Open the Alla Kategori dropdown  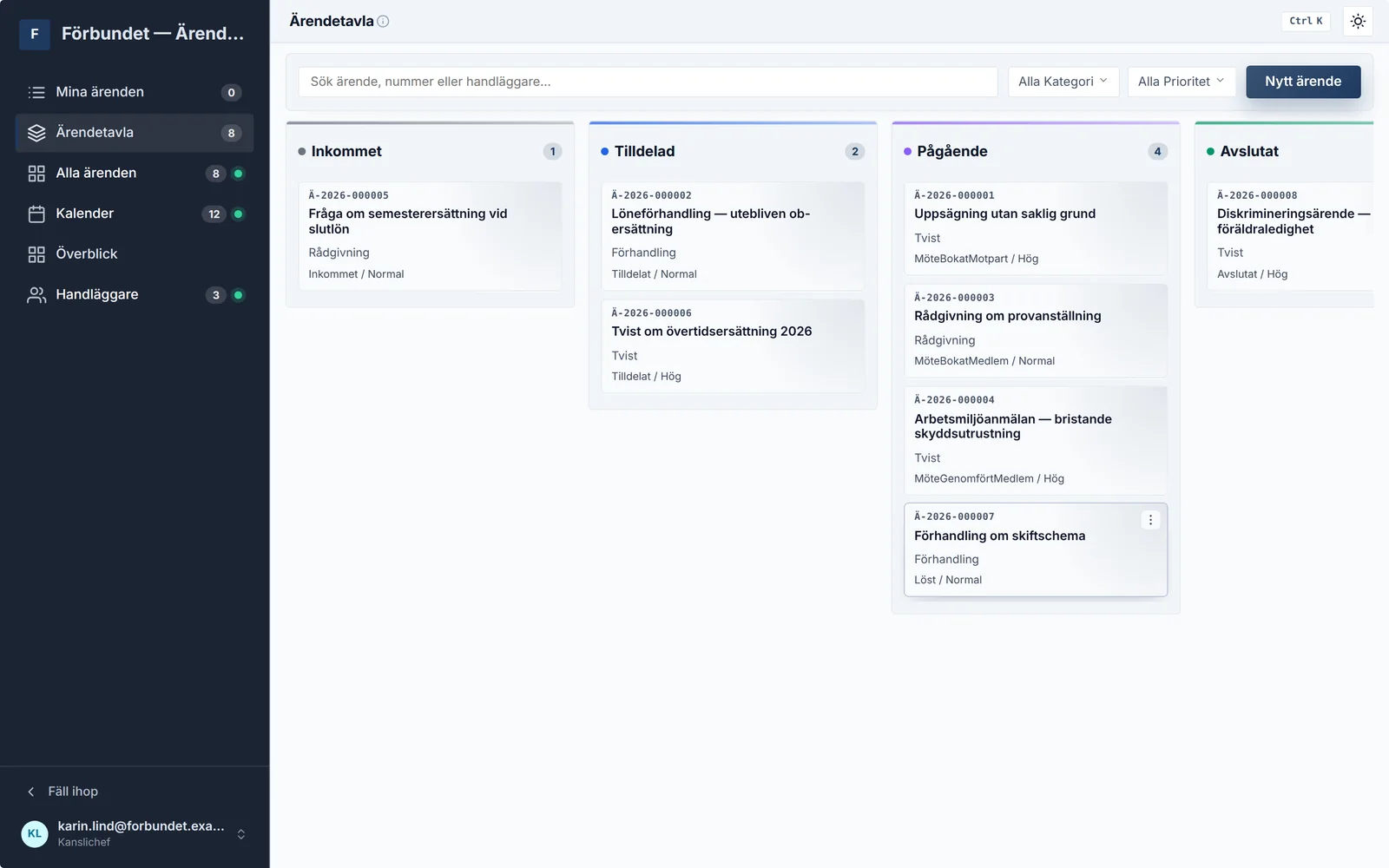(1063, 82)
